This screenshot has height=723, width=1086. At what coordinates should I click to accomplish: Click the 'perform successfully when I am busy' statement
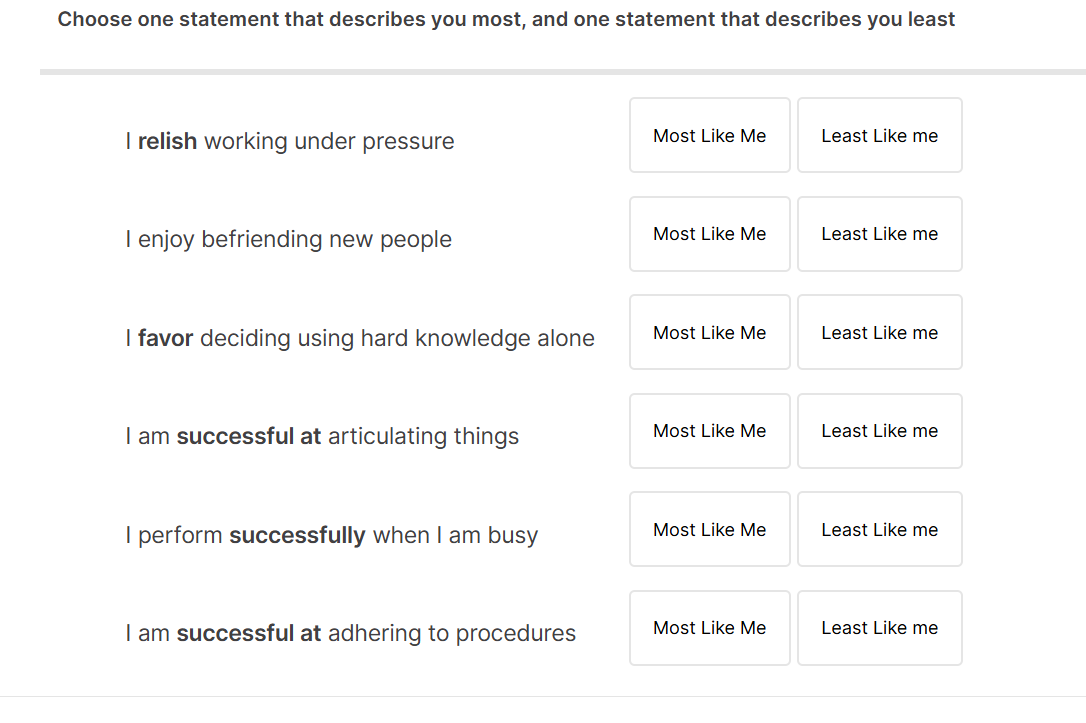coord(331,536)
